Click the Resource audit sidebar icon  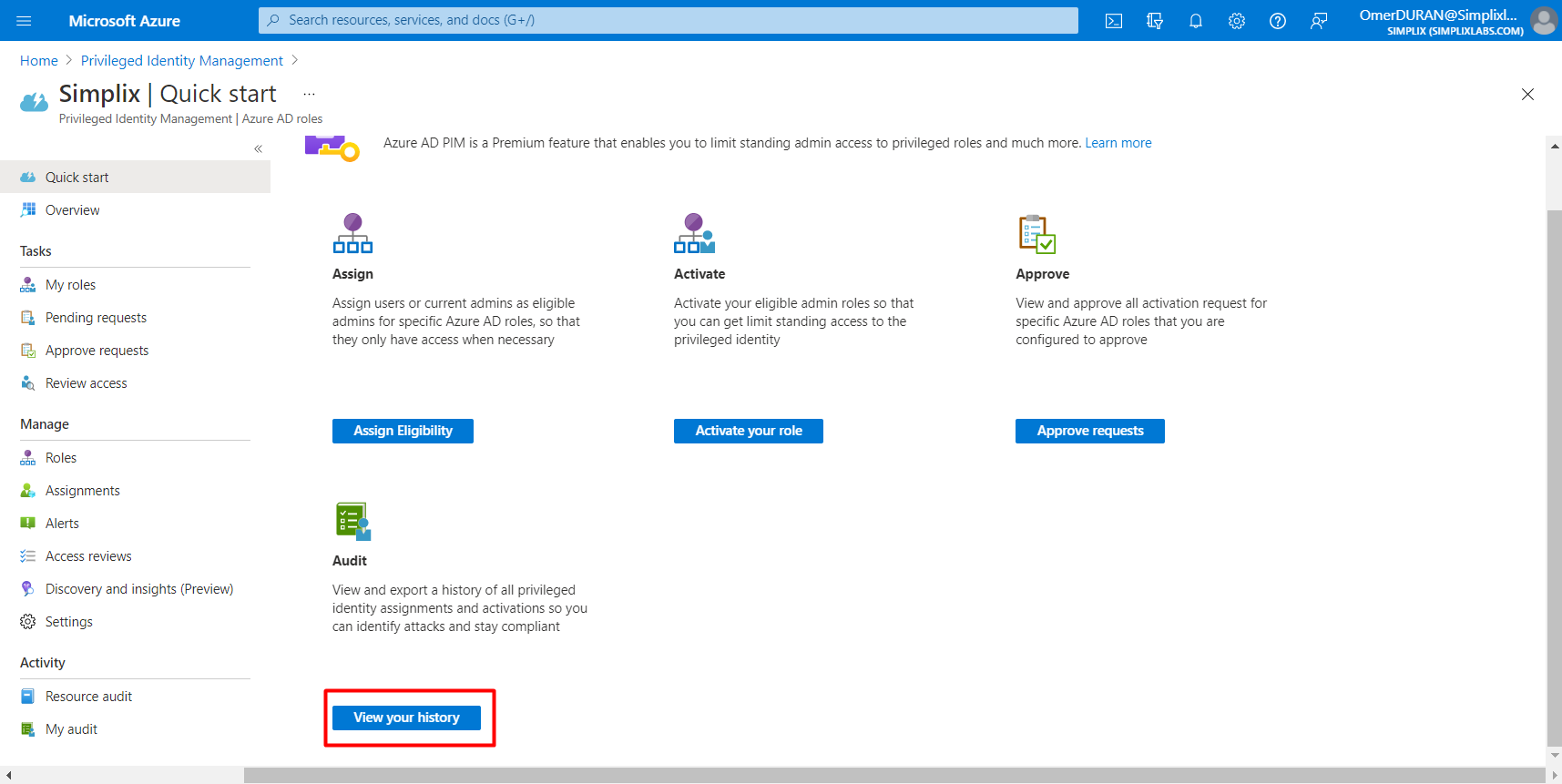tap(28, 697)
